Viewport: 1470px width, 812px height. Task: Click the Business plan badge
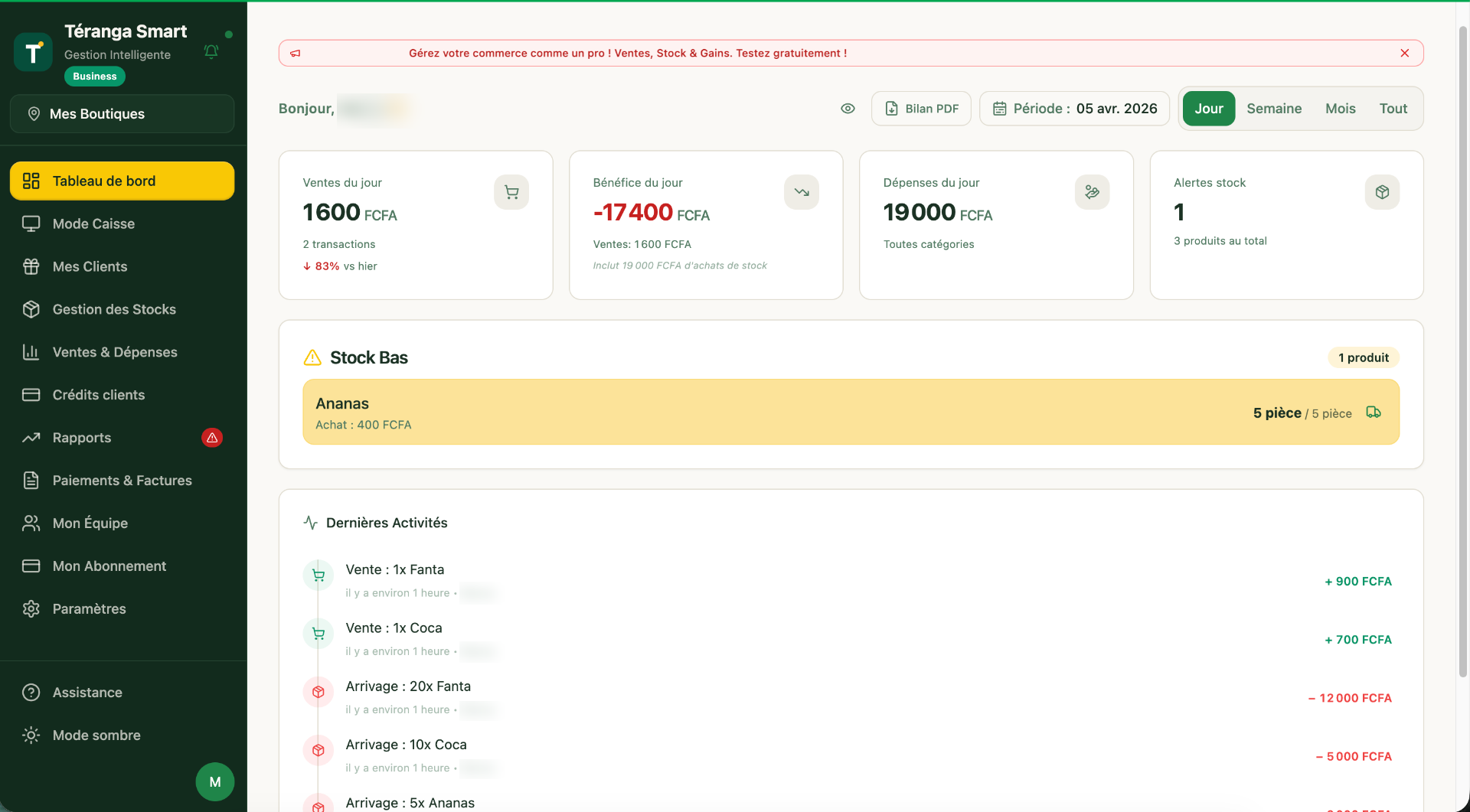(95, 77)
